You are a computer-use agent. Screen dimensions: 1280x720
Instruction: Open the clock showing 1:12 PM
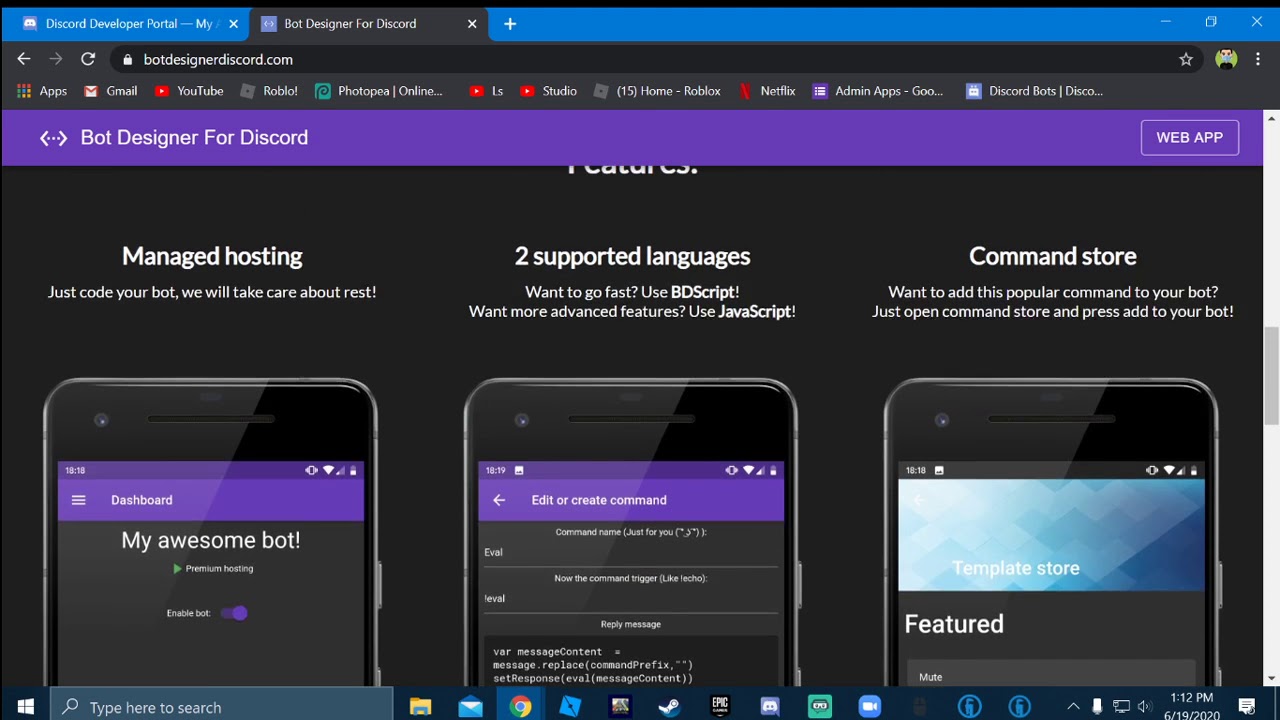pyautogui.click(x=1191, y=706)
